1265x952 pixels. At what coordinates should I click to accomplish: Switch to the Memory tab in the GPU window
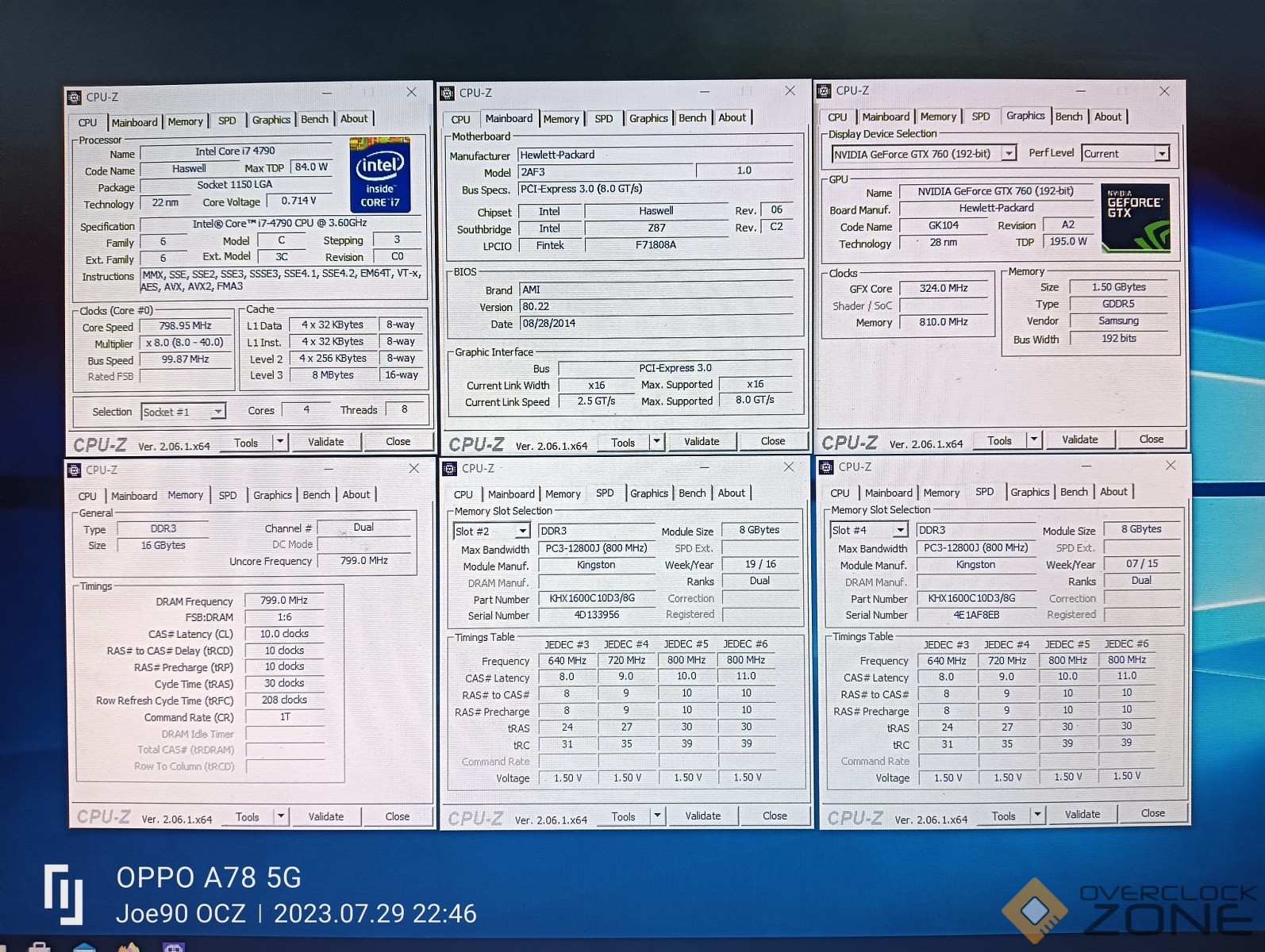pos(938,117)
